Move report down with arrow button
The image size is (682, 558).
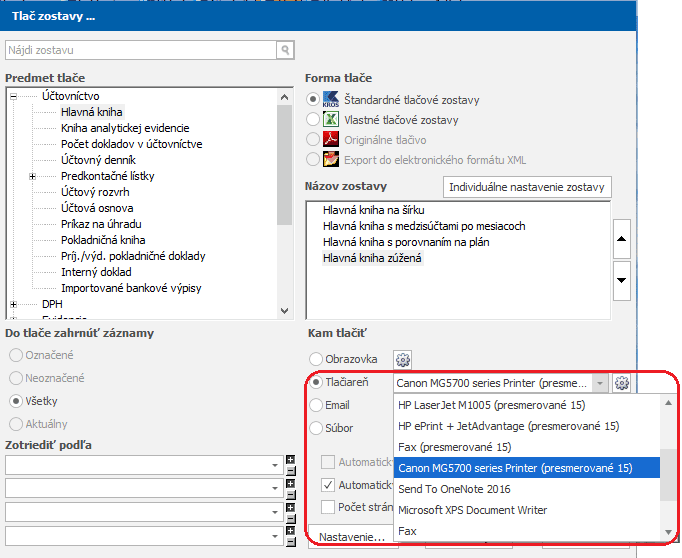(621, 280)
